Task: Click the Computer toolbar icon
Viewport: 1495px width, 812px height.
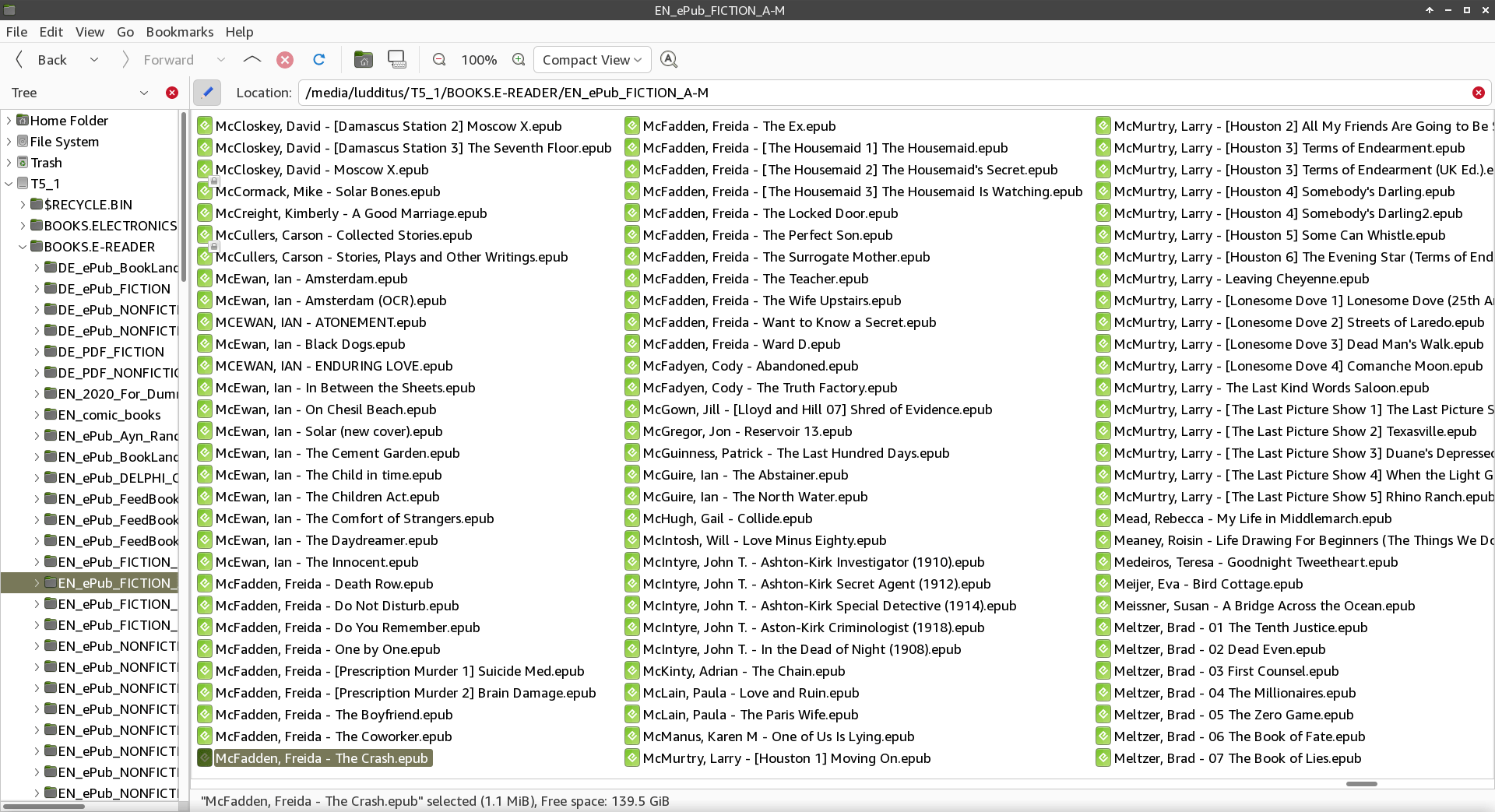Action: (397, 60)
